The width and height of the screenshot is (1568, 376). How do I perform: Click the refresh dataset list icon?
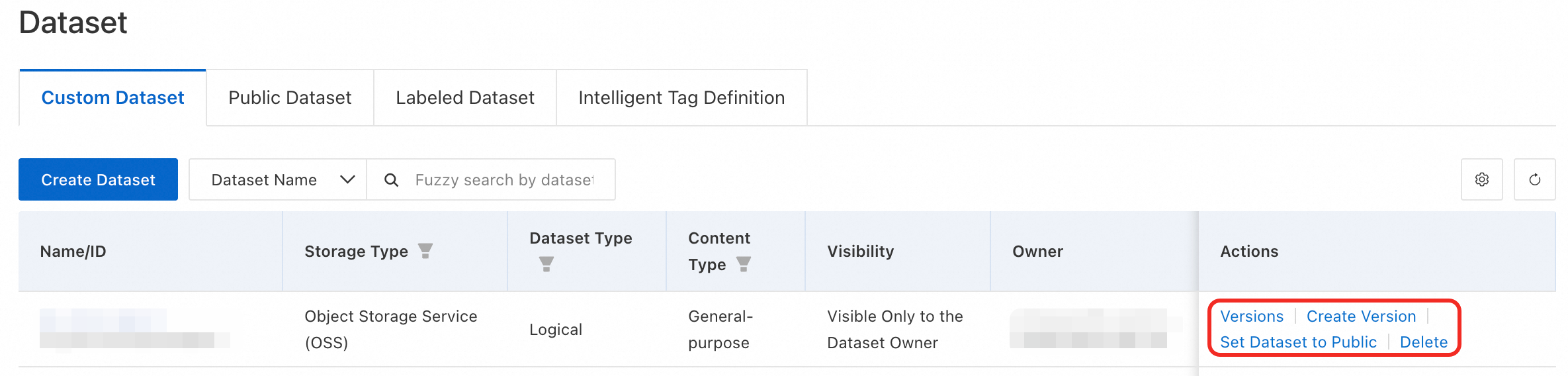(x=1534, y=179)
